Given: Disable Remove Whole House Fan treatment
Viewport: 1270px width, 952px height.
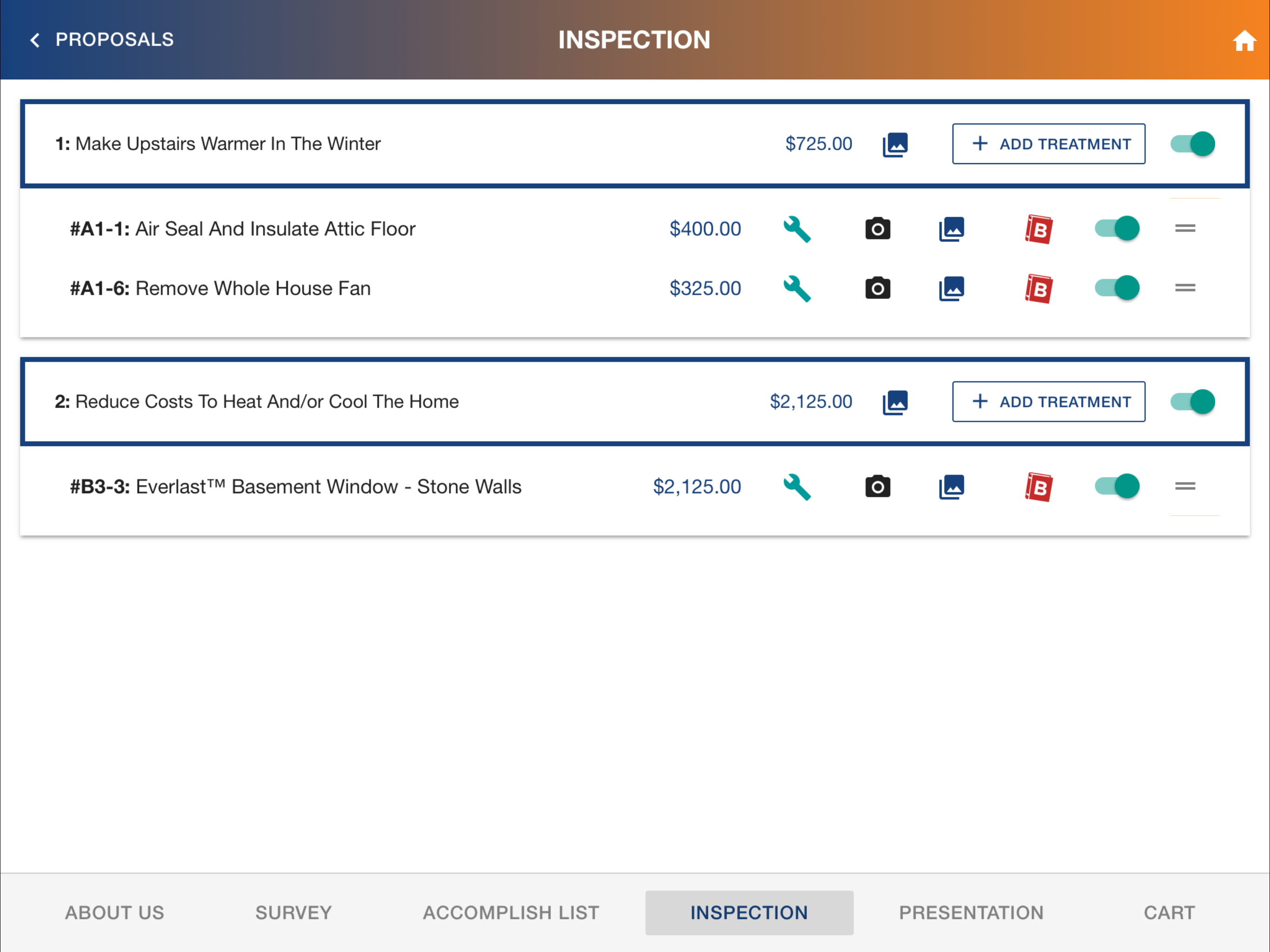Looking at the screenshot, I should 1117,288.
